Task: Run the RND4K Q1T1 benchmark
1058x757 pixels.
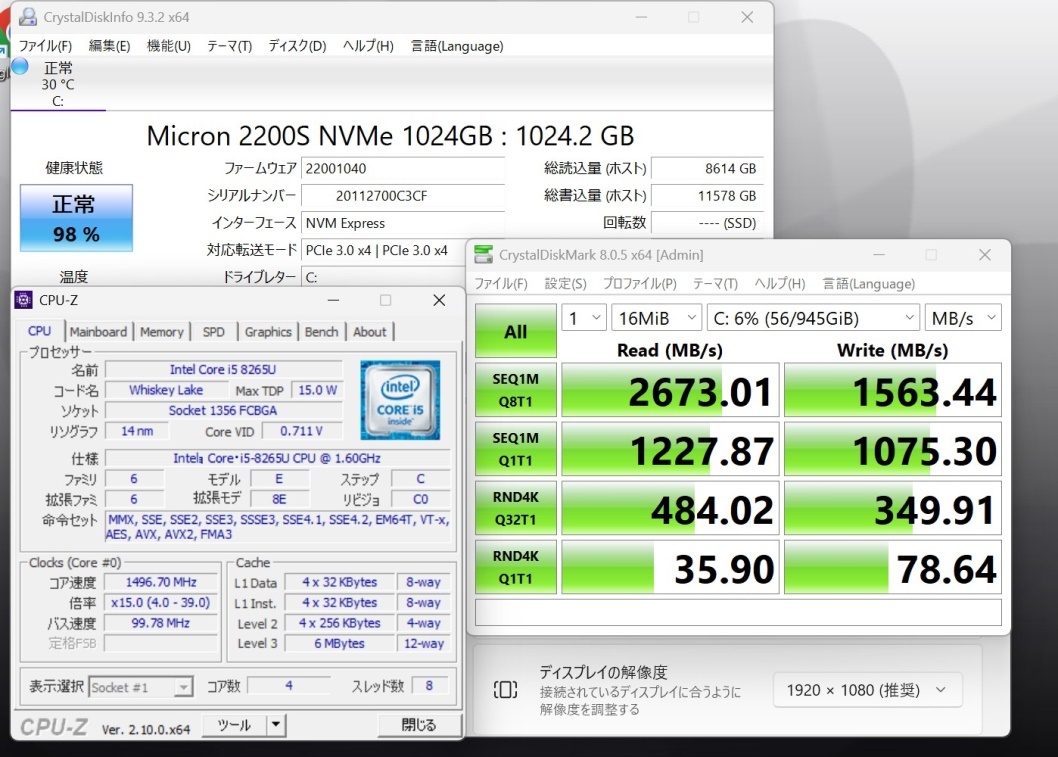Action: coord(516,567)
